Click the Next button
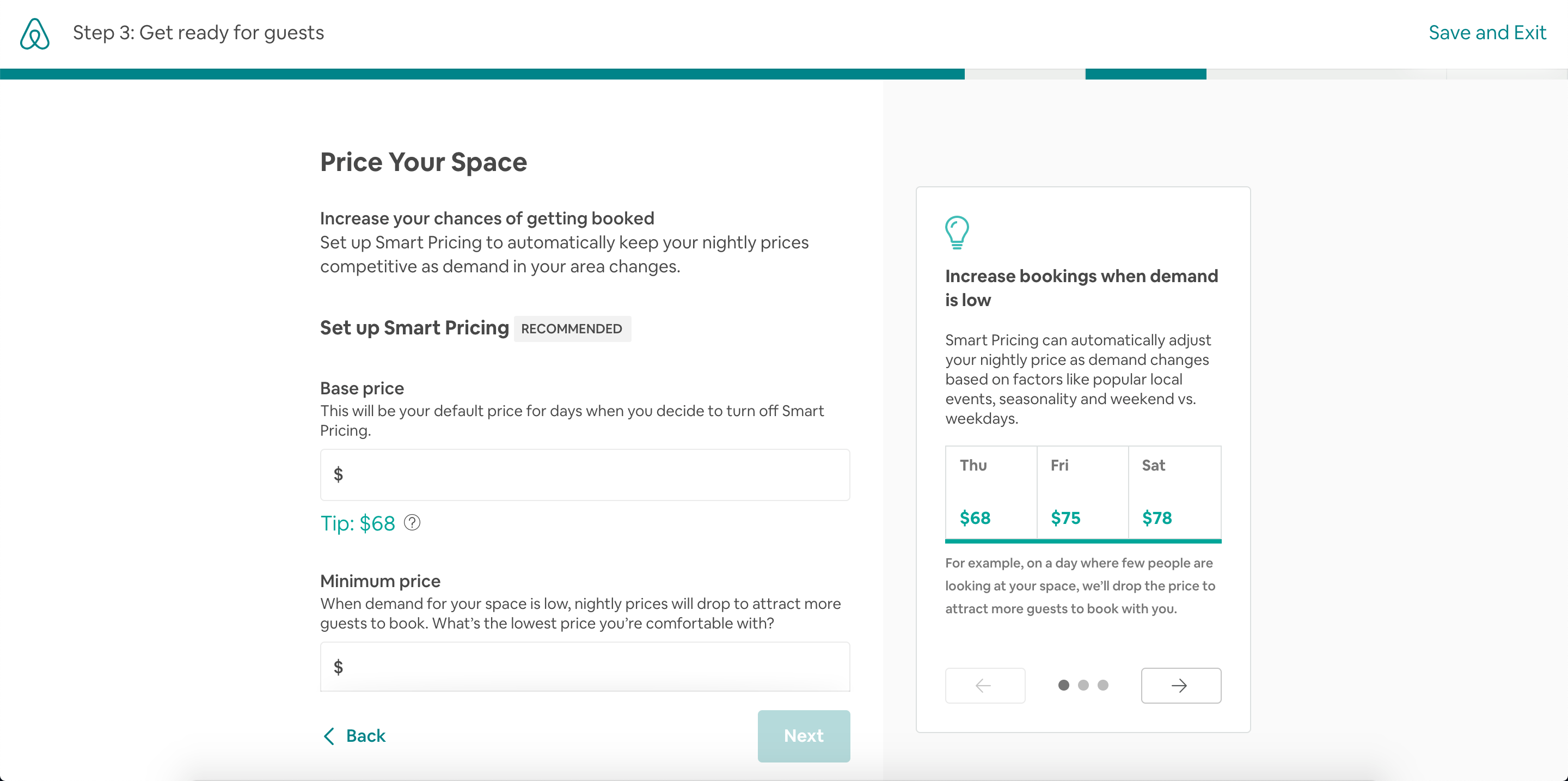 point(804,736)
